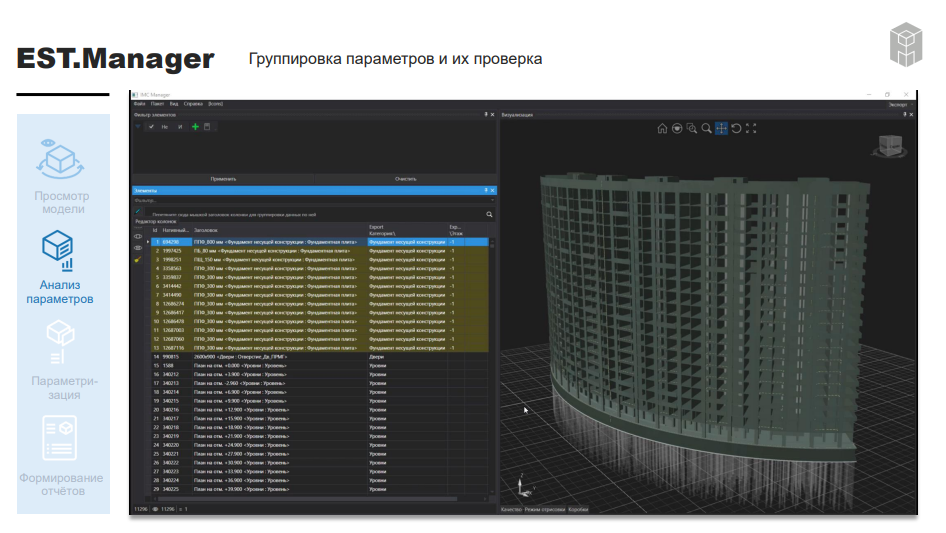Open the 'Файл' menu
The width and height of the screenshot is (946, 533).
coord(139,104)
